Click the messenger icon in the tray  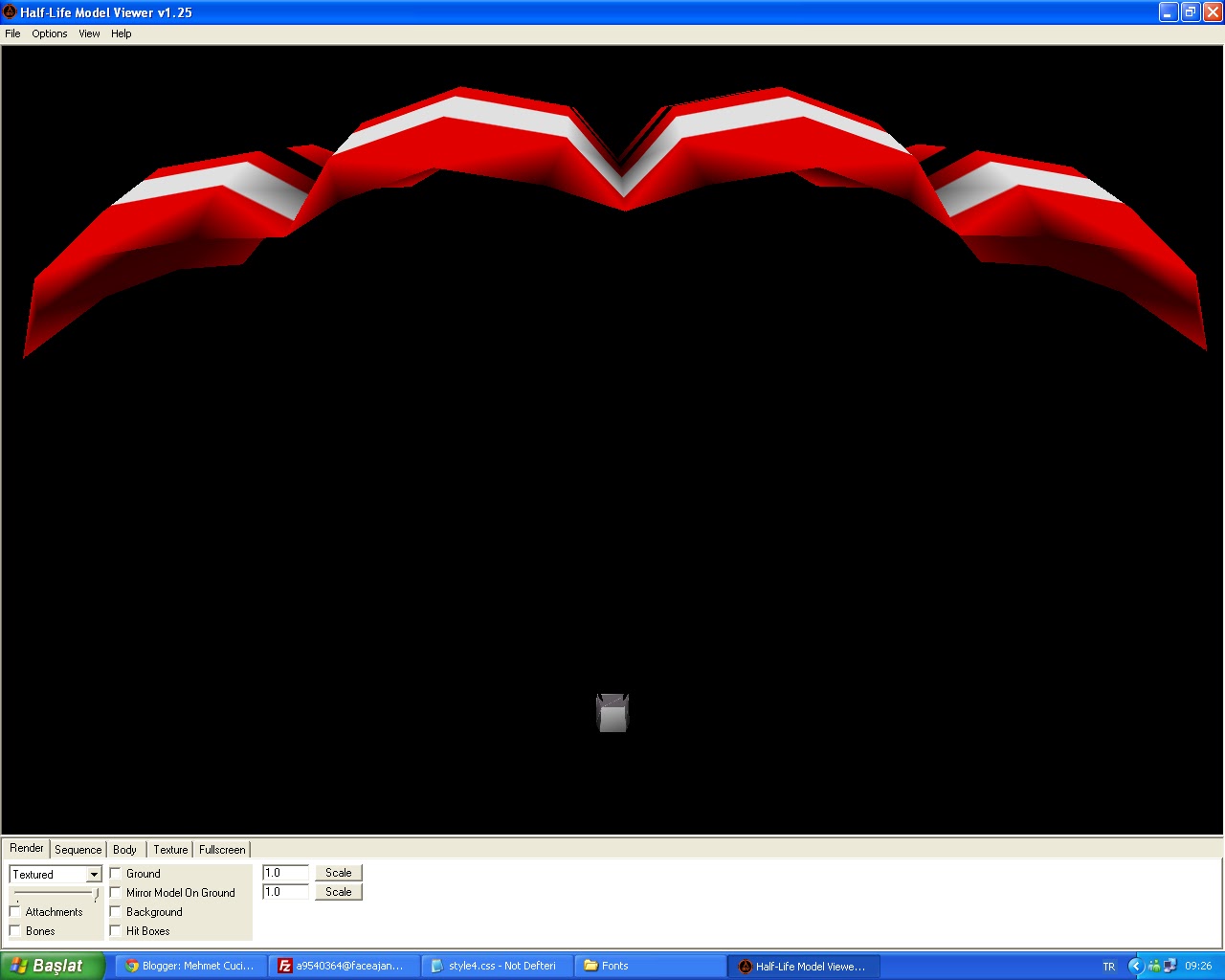(x=1154, y=966)
